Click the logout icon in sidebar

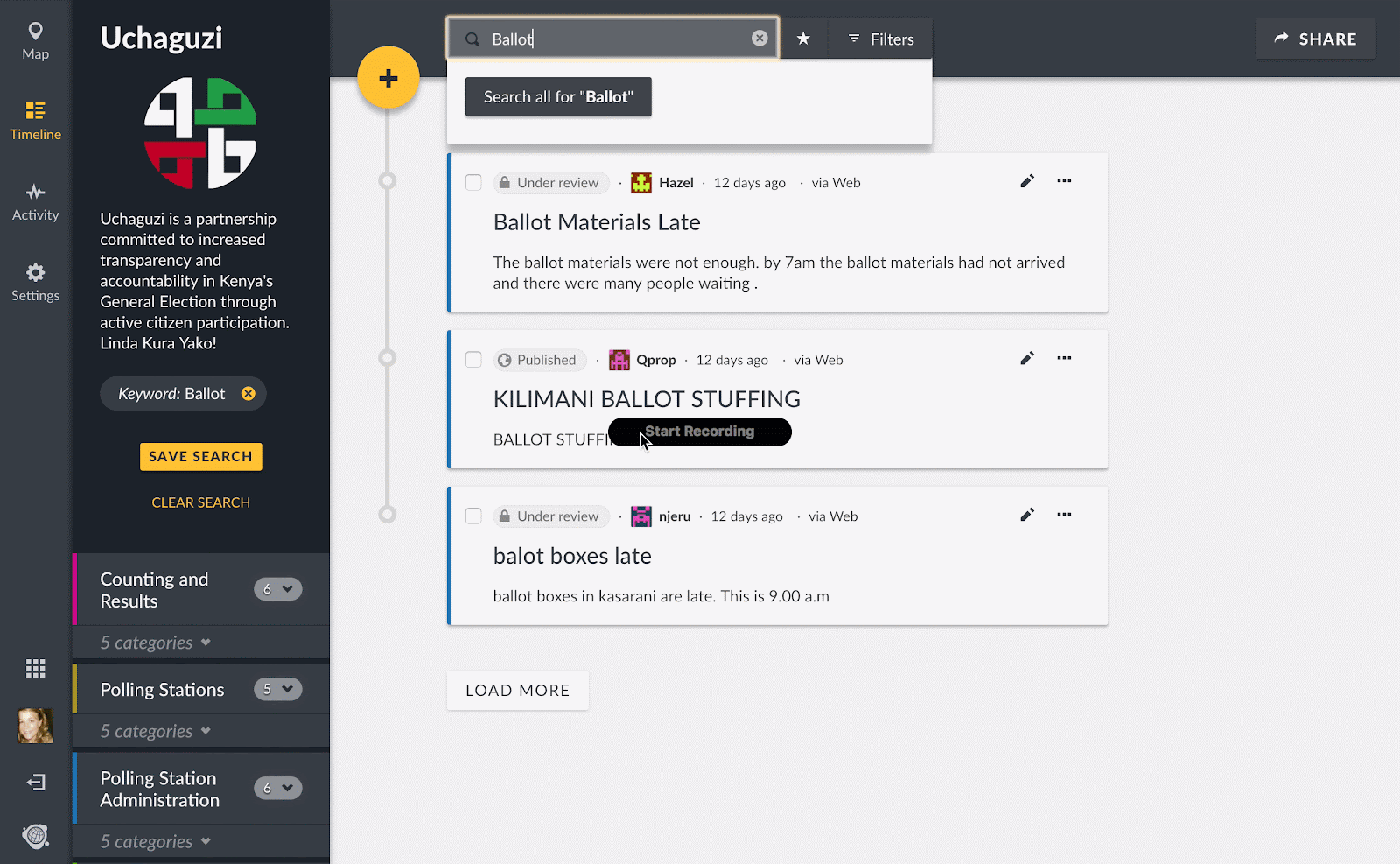(x=36, y=782)
